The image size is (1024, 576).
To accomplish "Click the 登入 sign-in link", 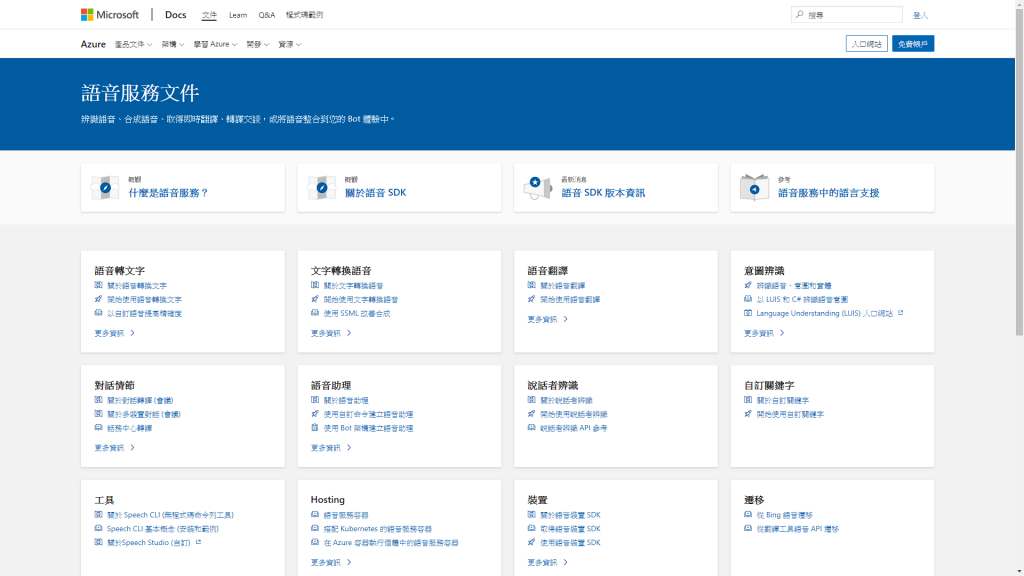I will pyautogui.click(x=920, y=15).
